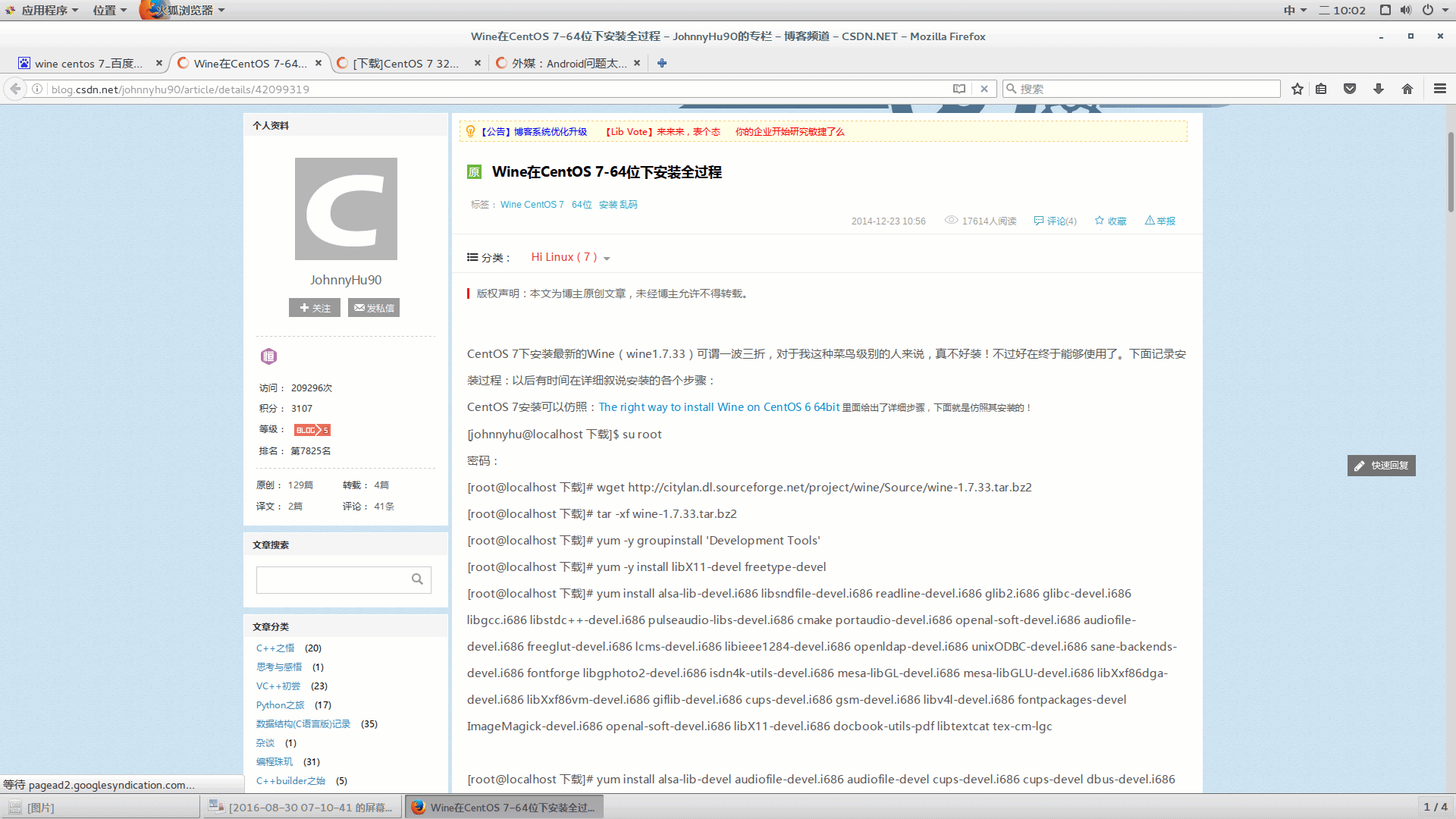Open the 编程珠玑 category

click(x=274, y=761)
